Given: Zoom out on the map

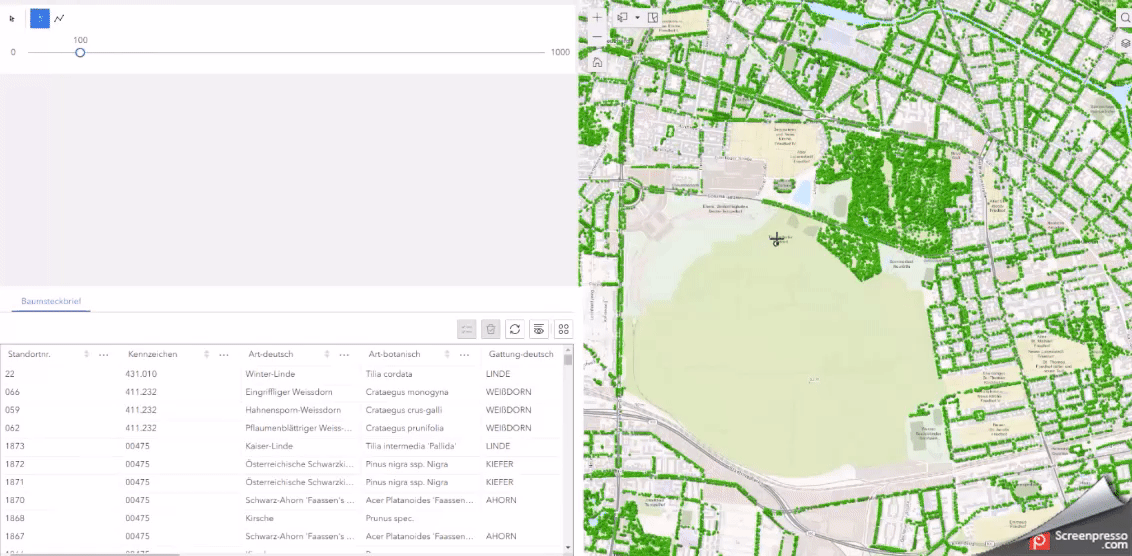Looking at the screenshot, I should click(597, 36).
